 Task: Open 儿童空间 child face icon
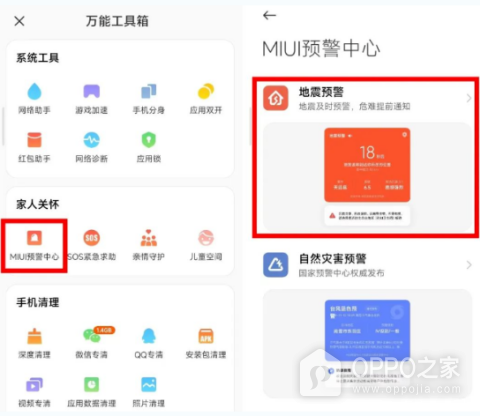(x=206, y=238)
